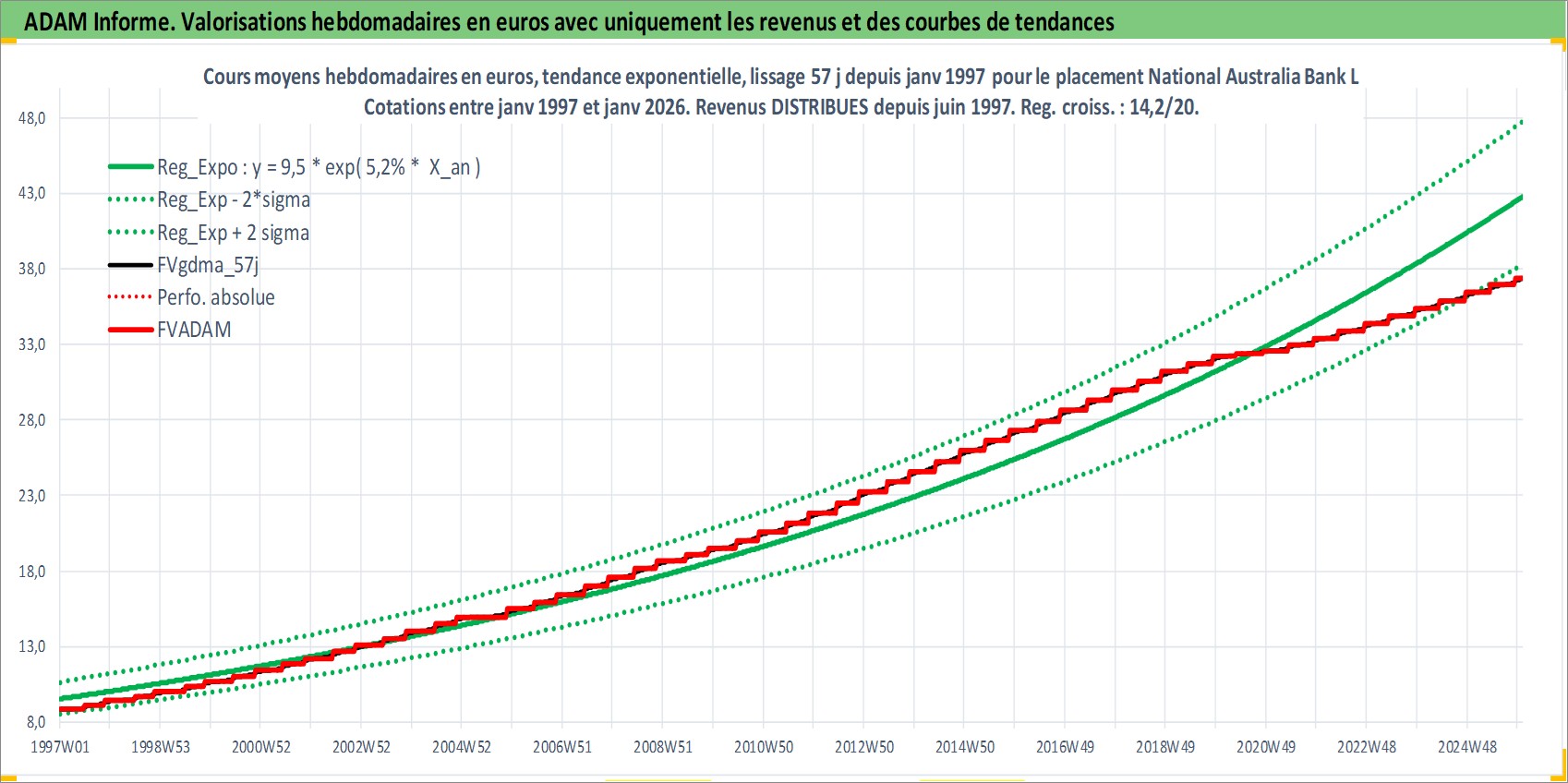Click the y-axis label 38,0
The height and width of the screenshot is (783, 1568).
32,269
